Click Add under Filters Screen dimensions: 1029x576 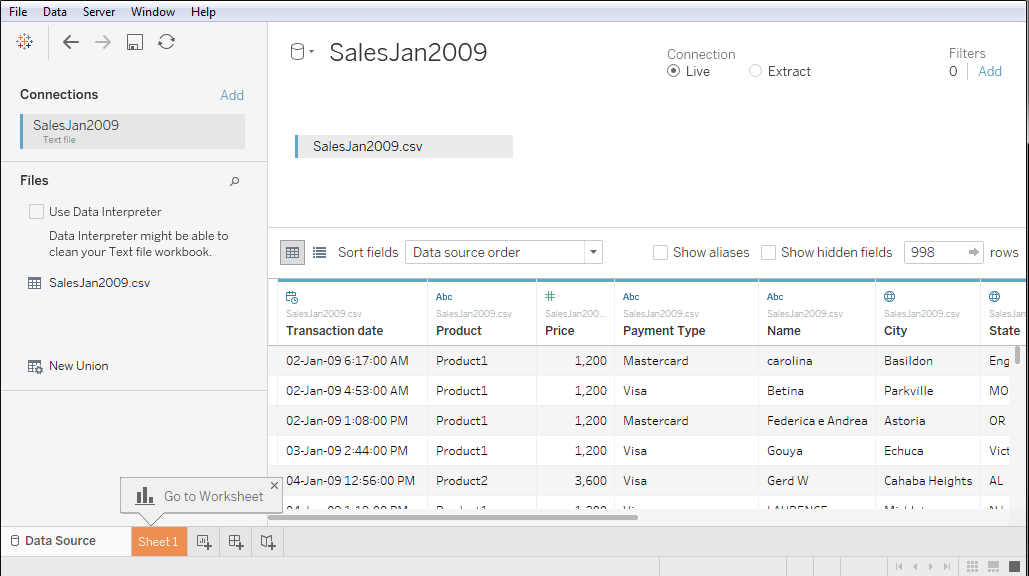[990, 72]
